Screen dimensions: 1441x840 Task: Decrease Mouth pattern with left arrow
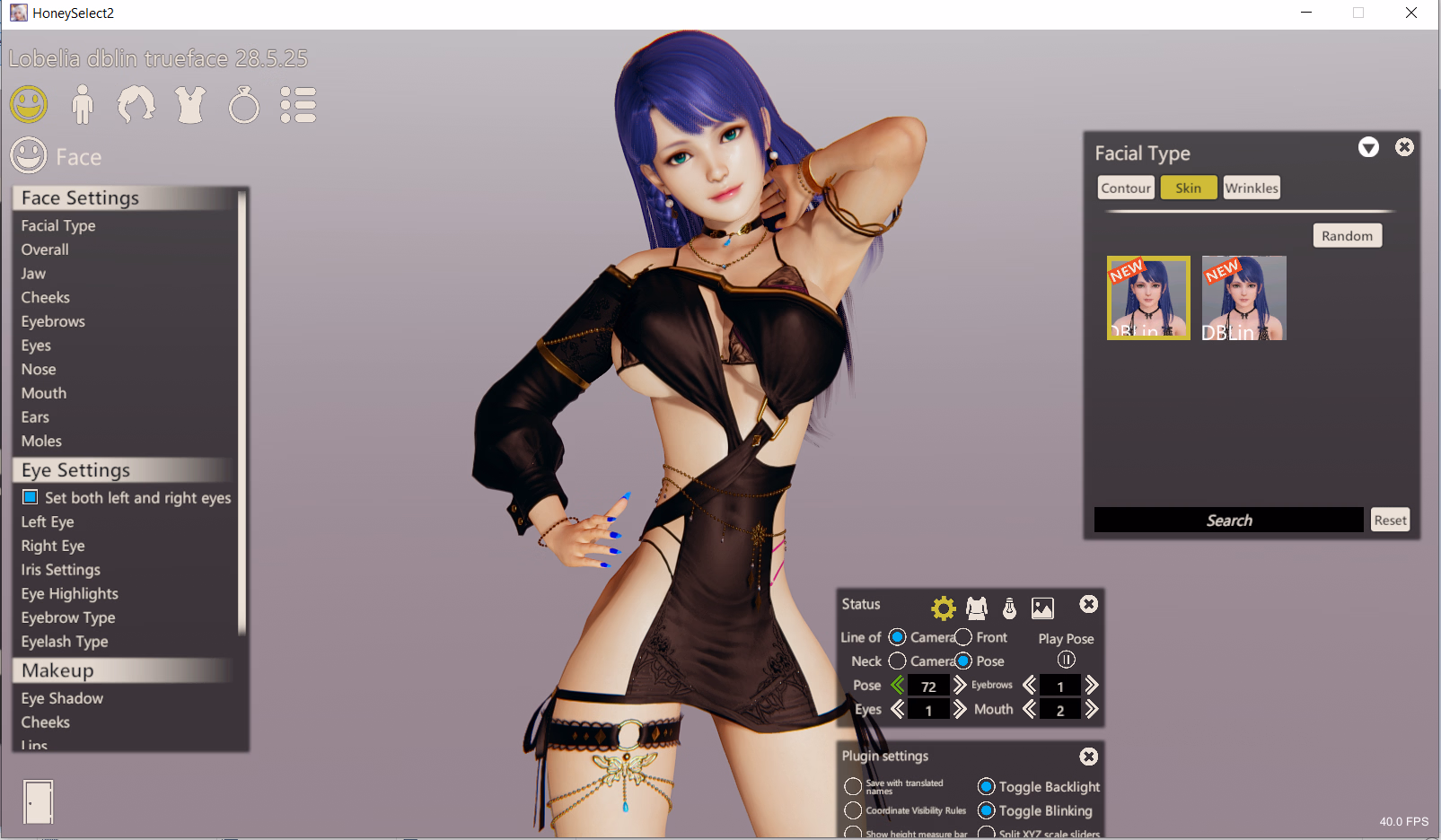coord(1030,710)
